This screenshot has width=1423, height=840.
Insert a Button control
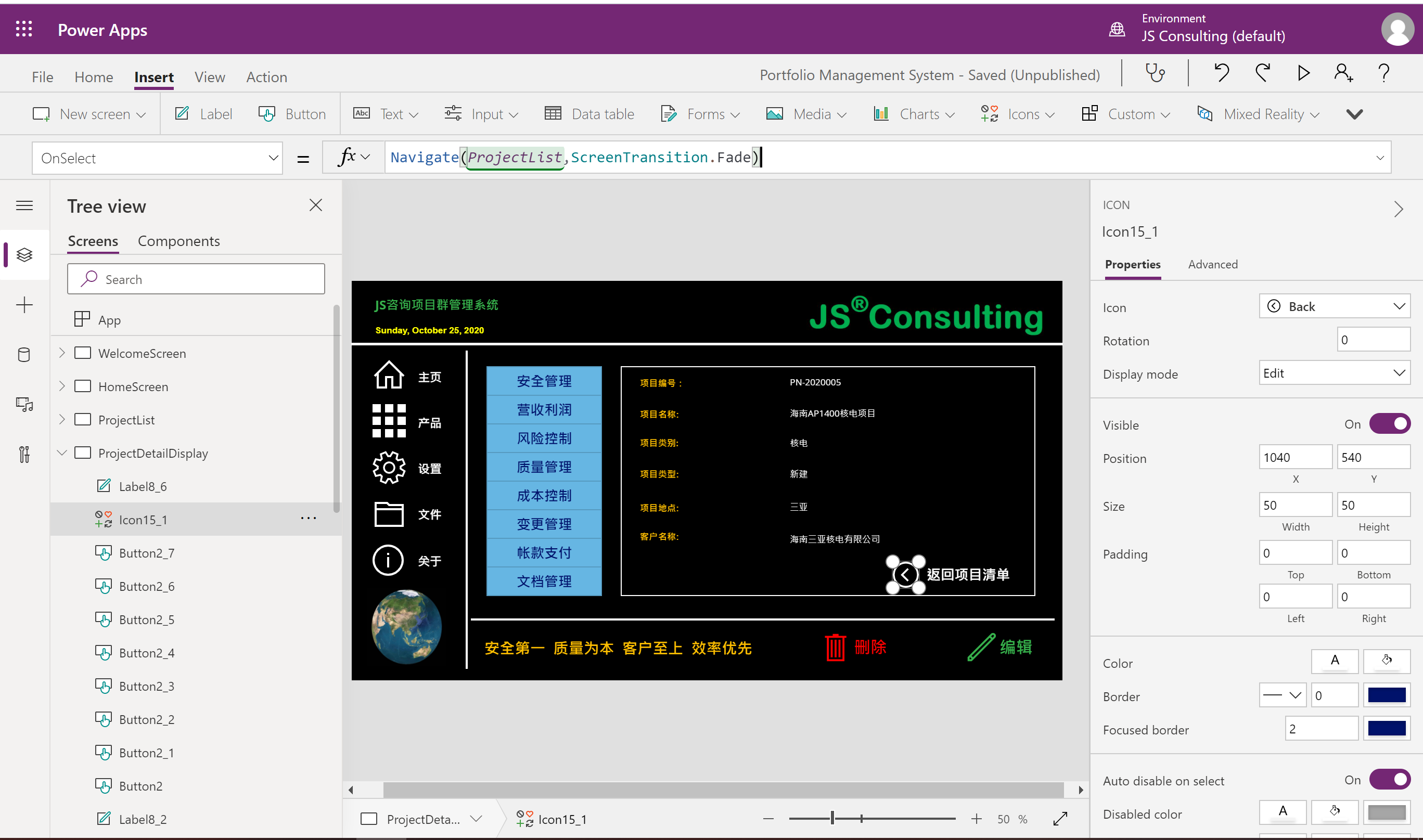[x=292, y=114]
